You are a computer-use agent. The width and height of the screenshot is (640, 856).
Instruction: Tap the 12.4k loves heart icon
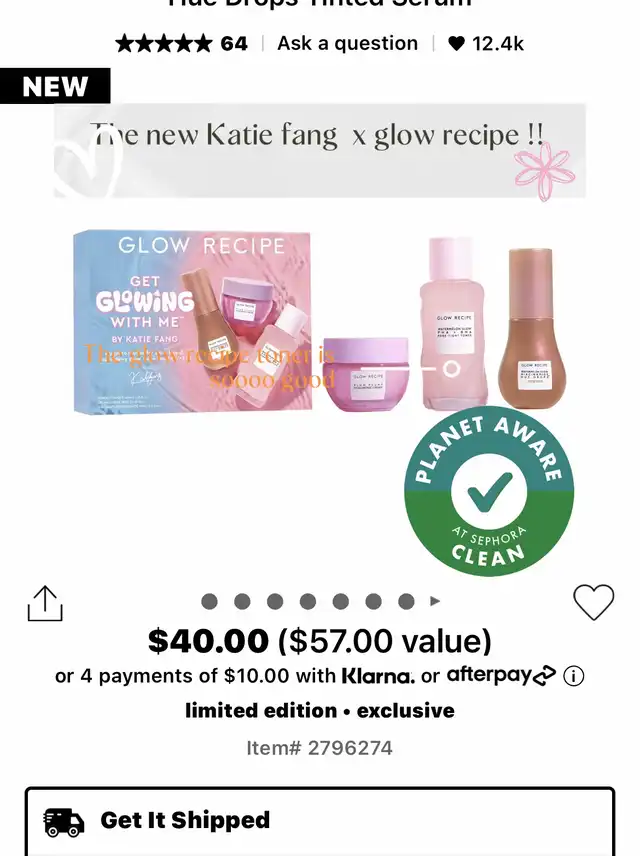pyautogui.click(x=456, y=43)
